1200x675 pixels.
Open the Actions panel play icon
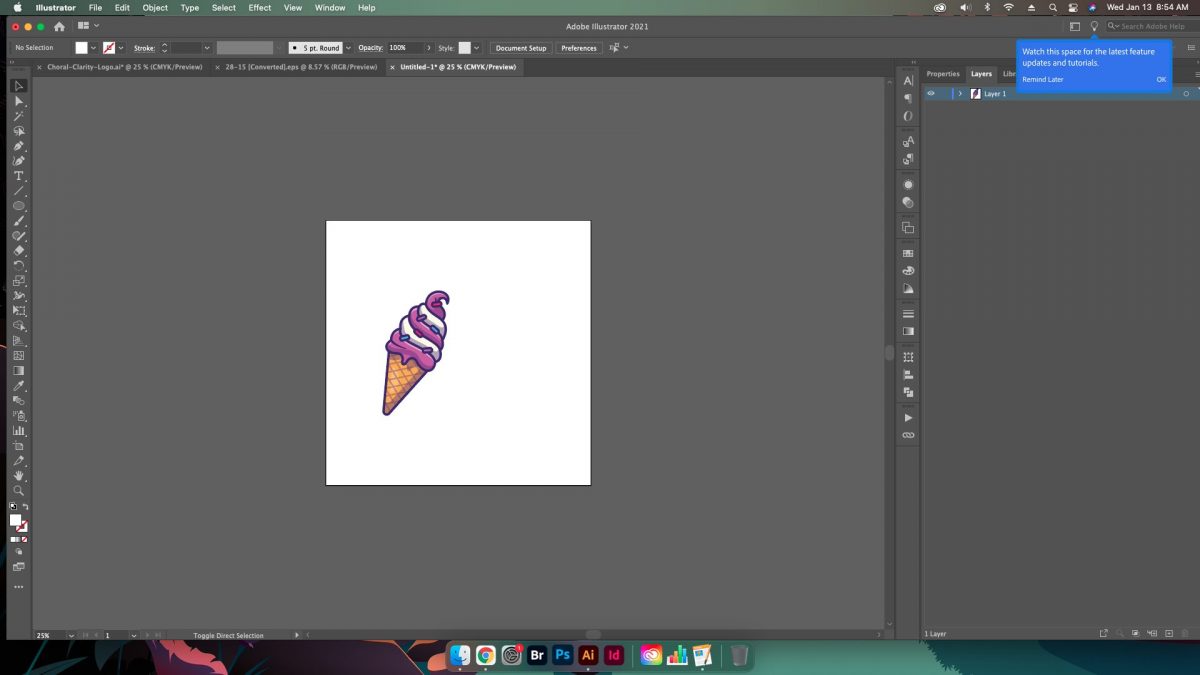[x=908, y=417]
